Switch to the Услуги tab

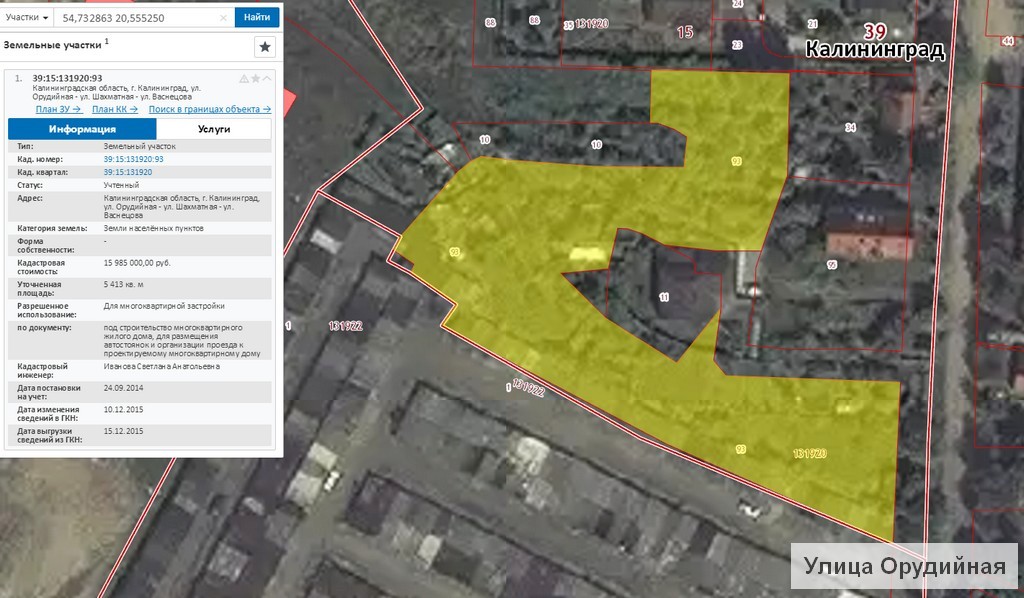point(214,129)
